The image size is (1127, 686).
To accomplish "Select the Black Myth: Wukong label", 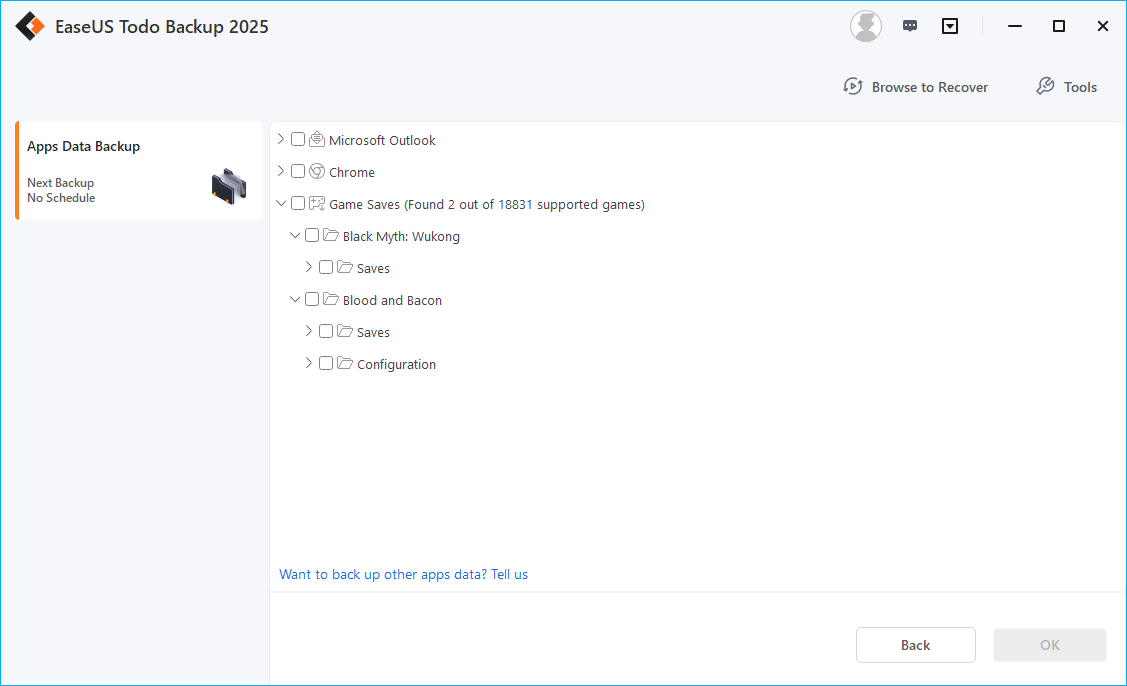I will [401, 237].
